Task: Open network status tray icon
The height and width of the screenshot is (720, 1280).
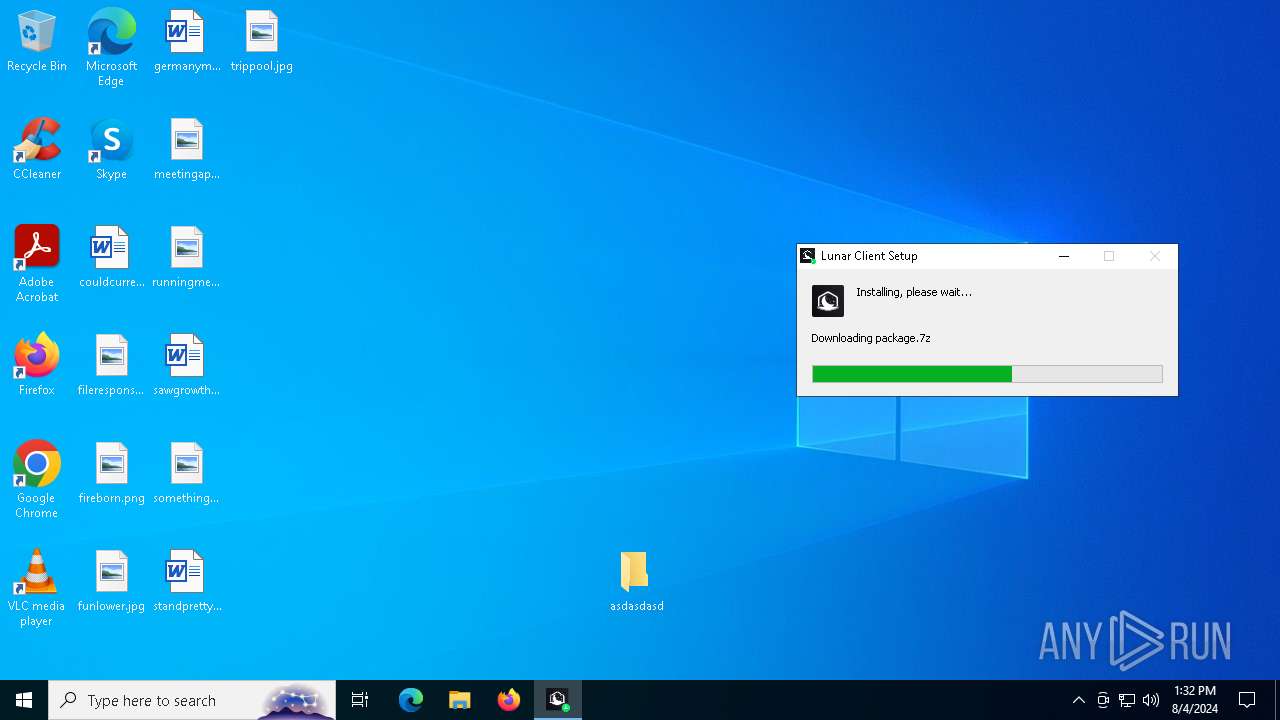Action: [x=1127, y=700]
